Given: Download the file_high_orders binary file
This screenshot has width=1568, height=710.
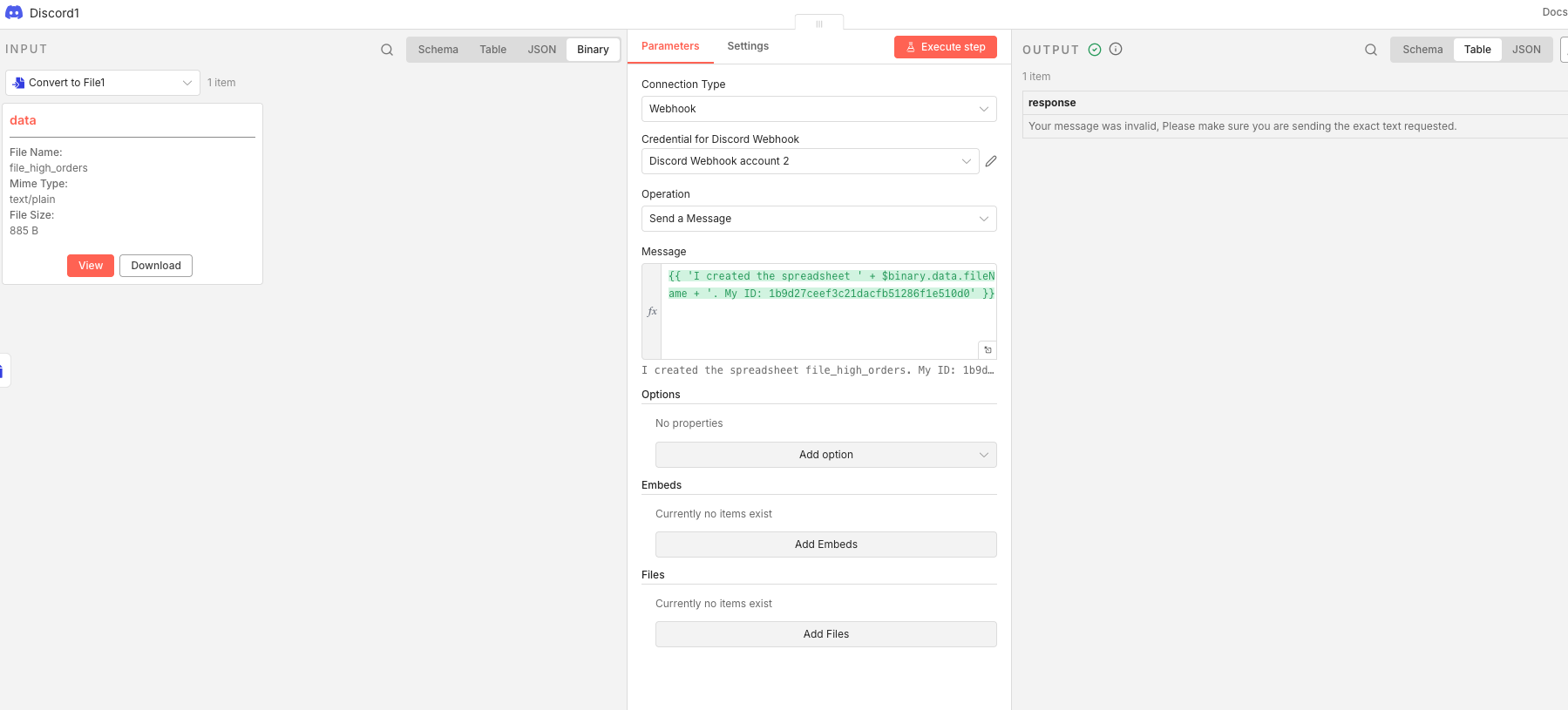Looking at the screenshot, I should tap(156, 266).
